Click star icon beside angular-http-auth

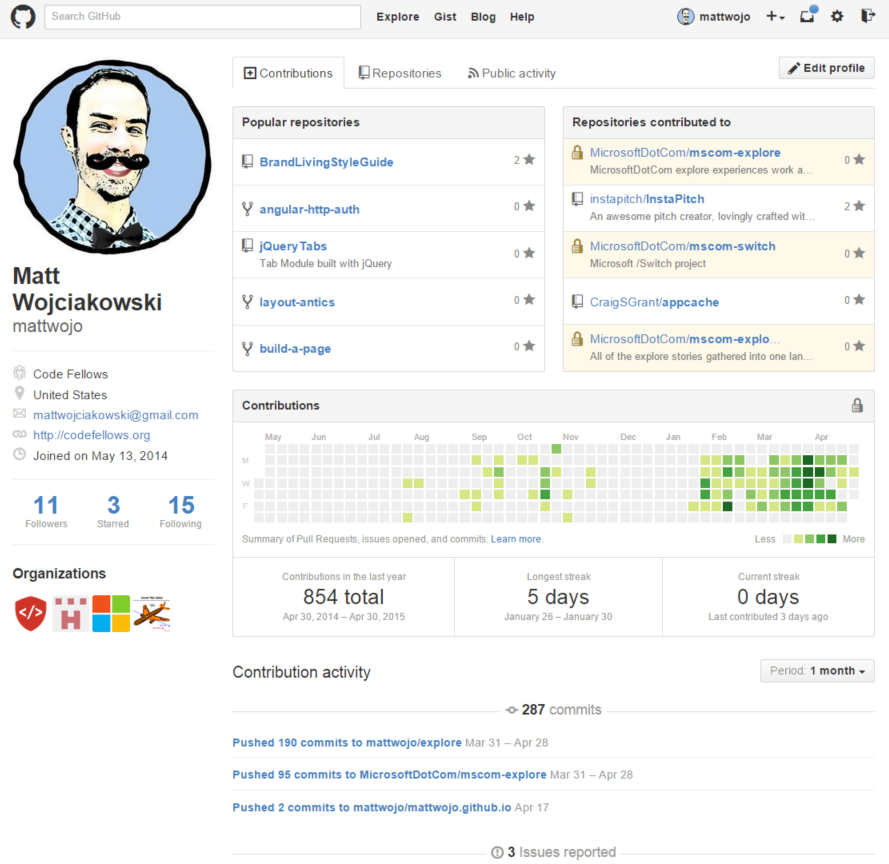[529, 206]
